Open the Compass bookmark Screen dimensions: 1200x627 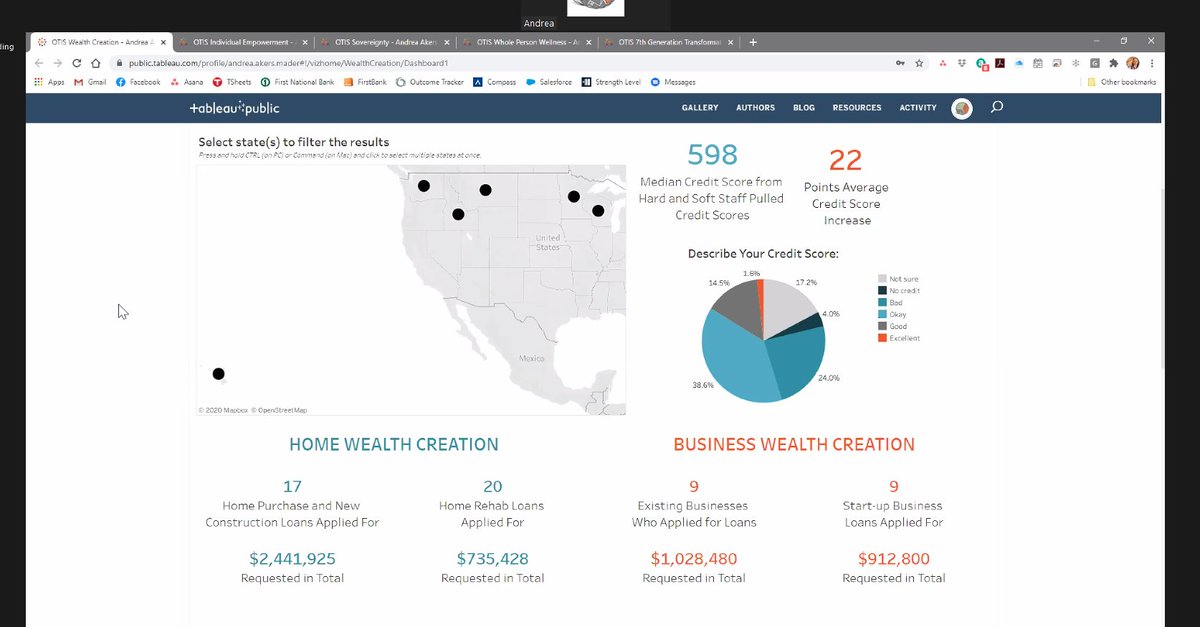tap(495, 82)
